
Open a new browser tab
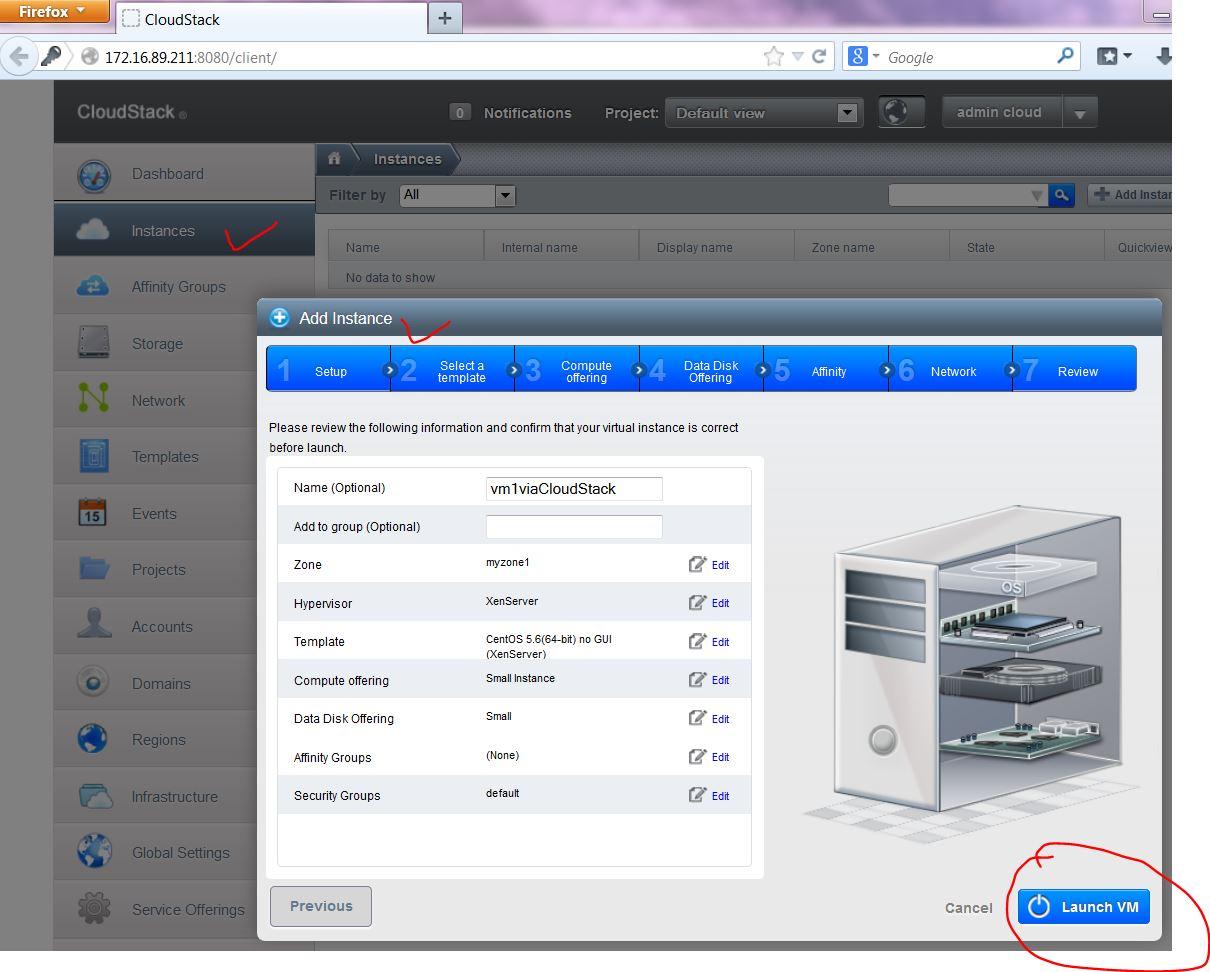(x=445, y=18)
